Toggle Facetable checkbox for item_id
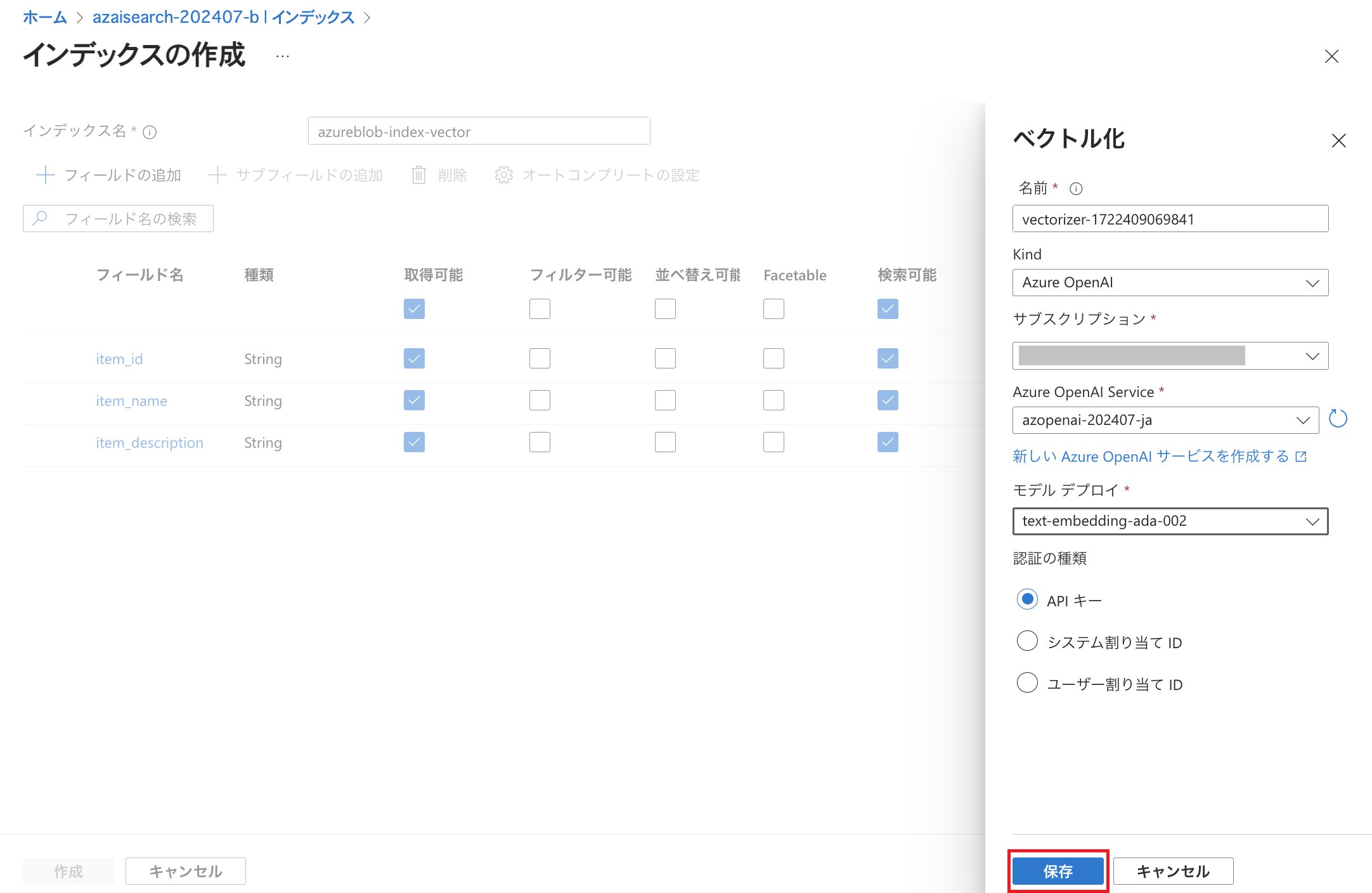The height and width of the screenshot is (893, 1372). (x=773, y=358)
